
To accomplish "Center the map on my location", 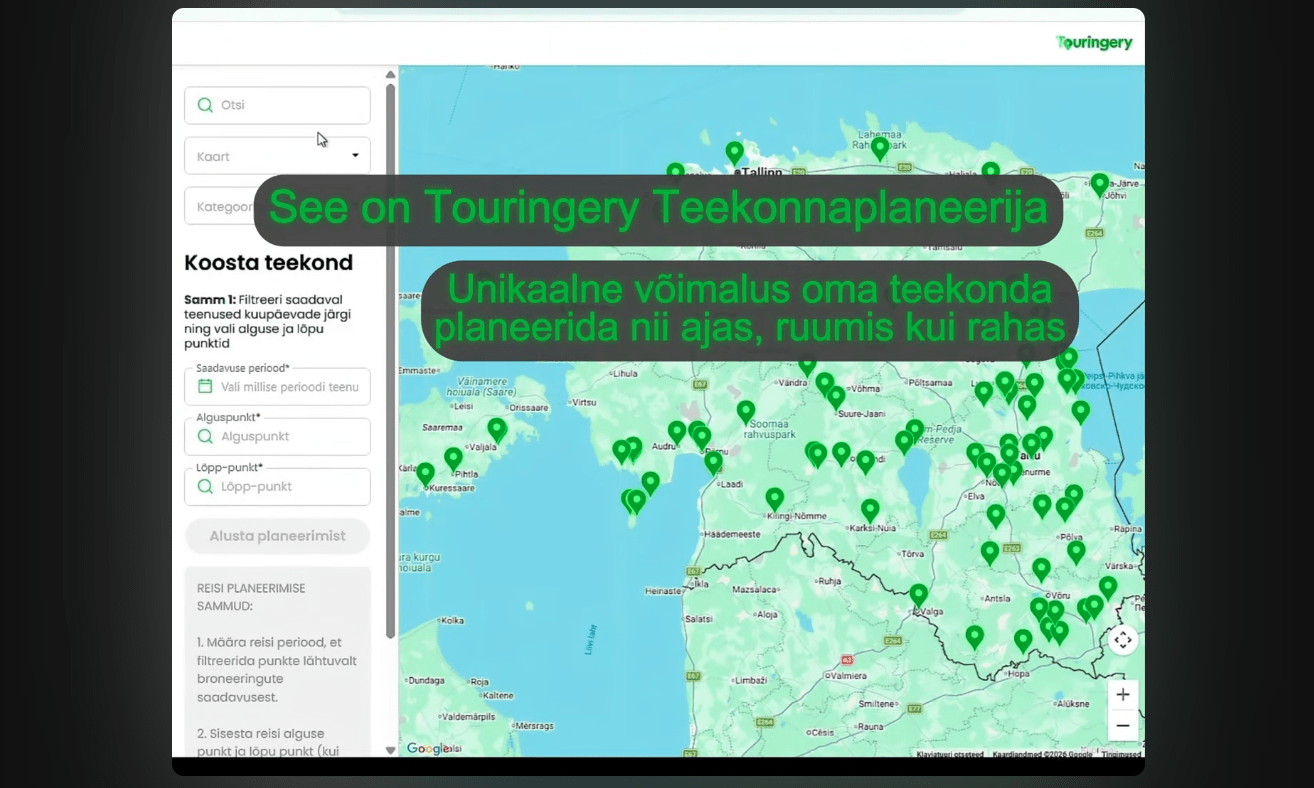I will (x=1123, y=640).
